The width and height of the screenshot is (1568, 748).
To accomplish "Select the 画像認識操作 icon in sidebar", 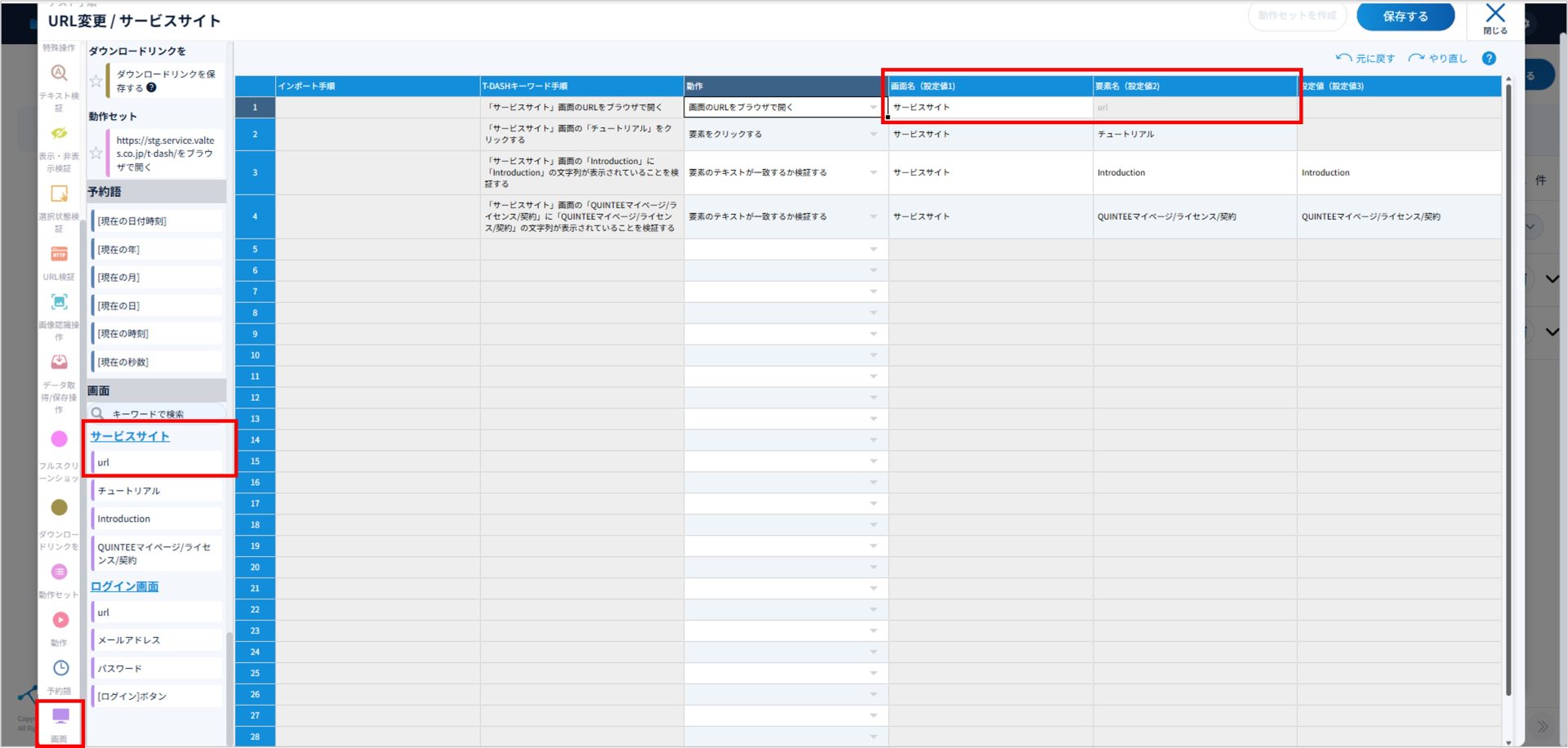I will coord(59,302).
